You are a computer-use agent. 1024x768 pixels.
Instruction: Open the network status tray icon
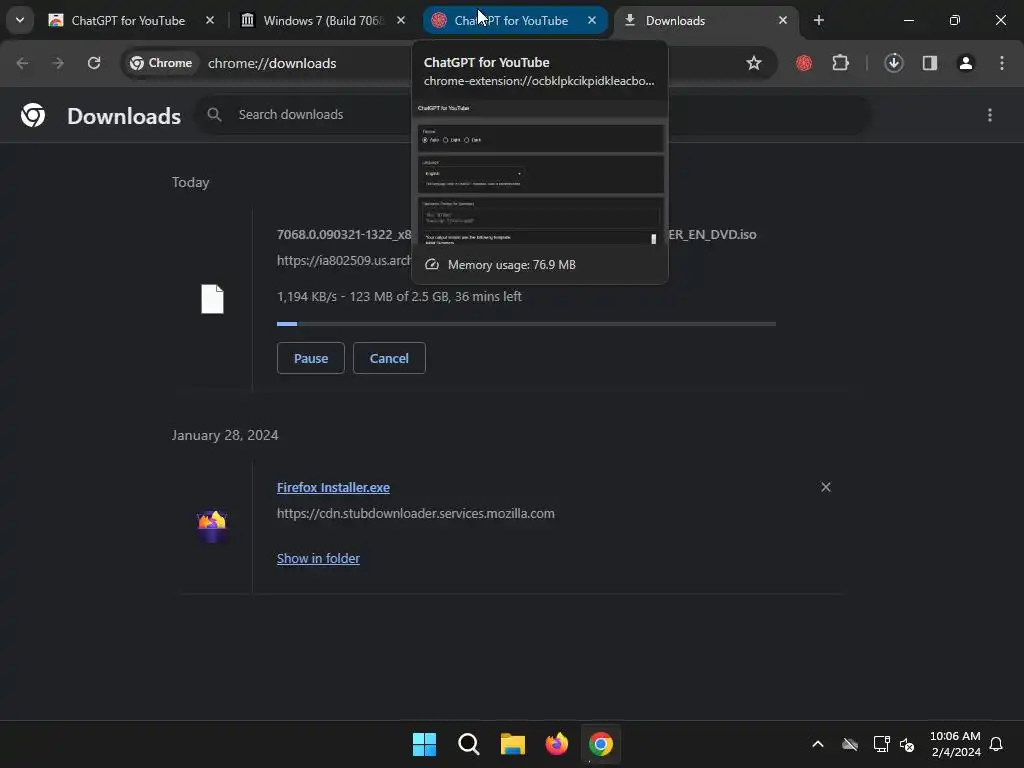[882, 744]
